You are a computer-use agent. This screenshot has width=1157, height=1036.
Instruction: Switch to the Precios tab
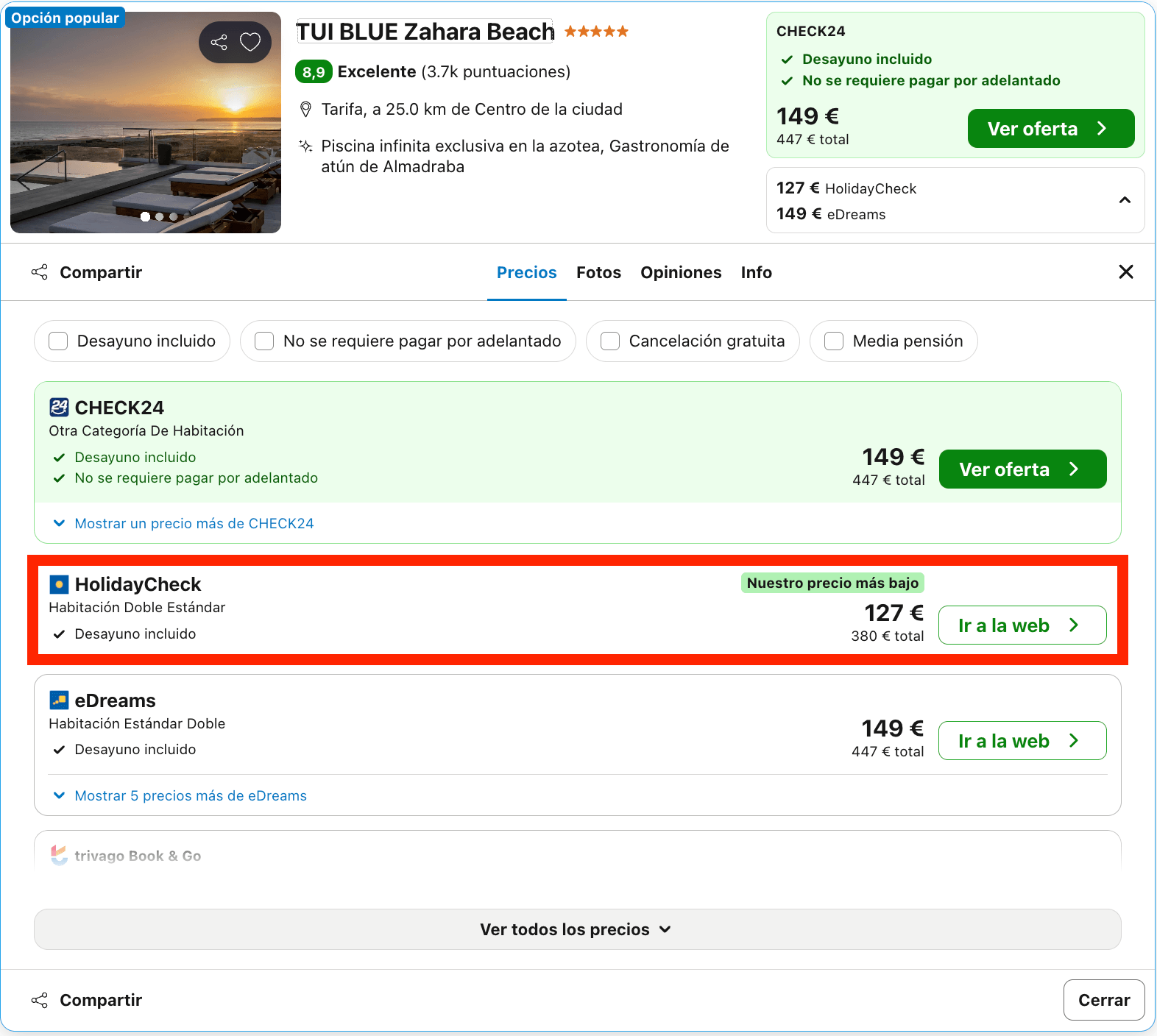pos(527,272)
